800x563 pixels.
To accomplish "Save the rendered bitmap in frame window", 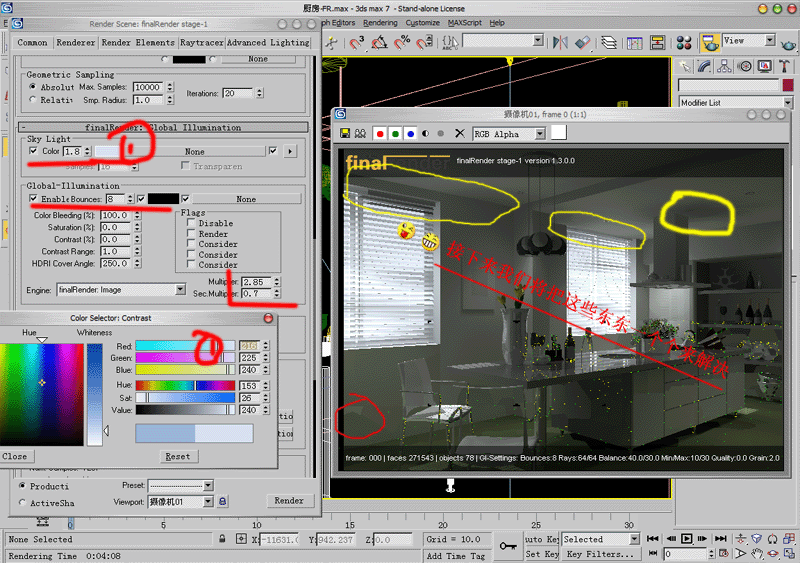I will point(345,133).
